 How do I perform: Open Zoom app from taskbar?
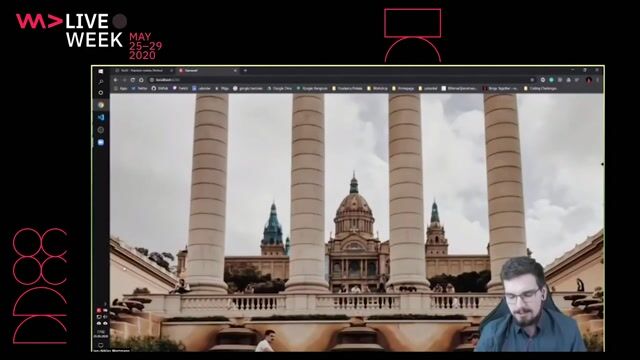tap(101, 142)
